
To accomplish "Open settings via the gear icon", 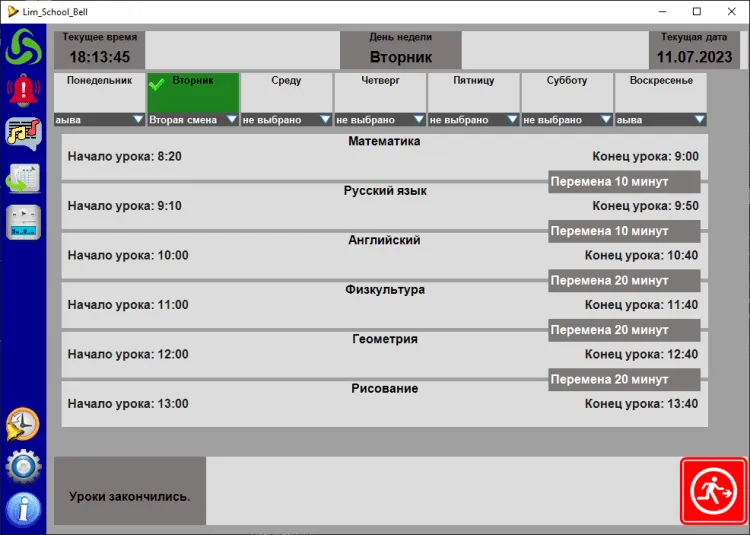I will (x=22, y=467).
